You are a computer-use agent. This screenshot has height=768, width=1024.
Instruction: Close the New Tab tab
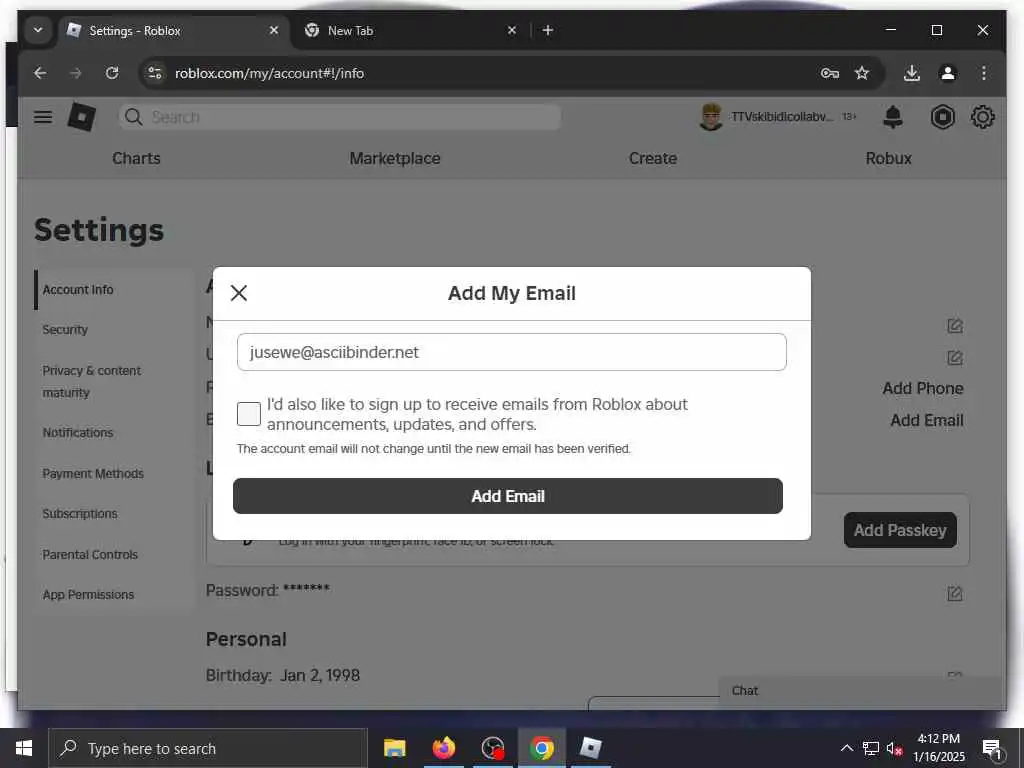tap(512, 30)
